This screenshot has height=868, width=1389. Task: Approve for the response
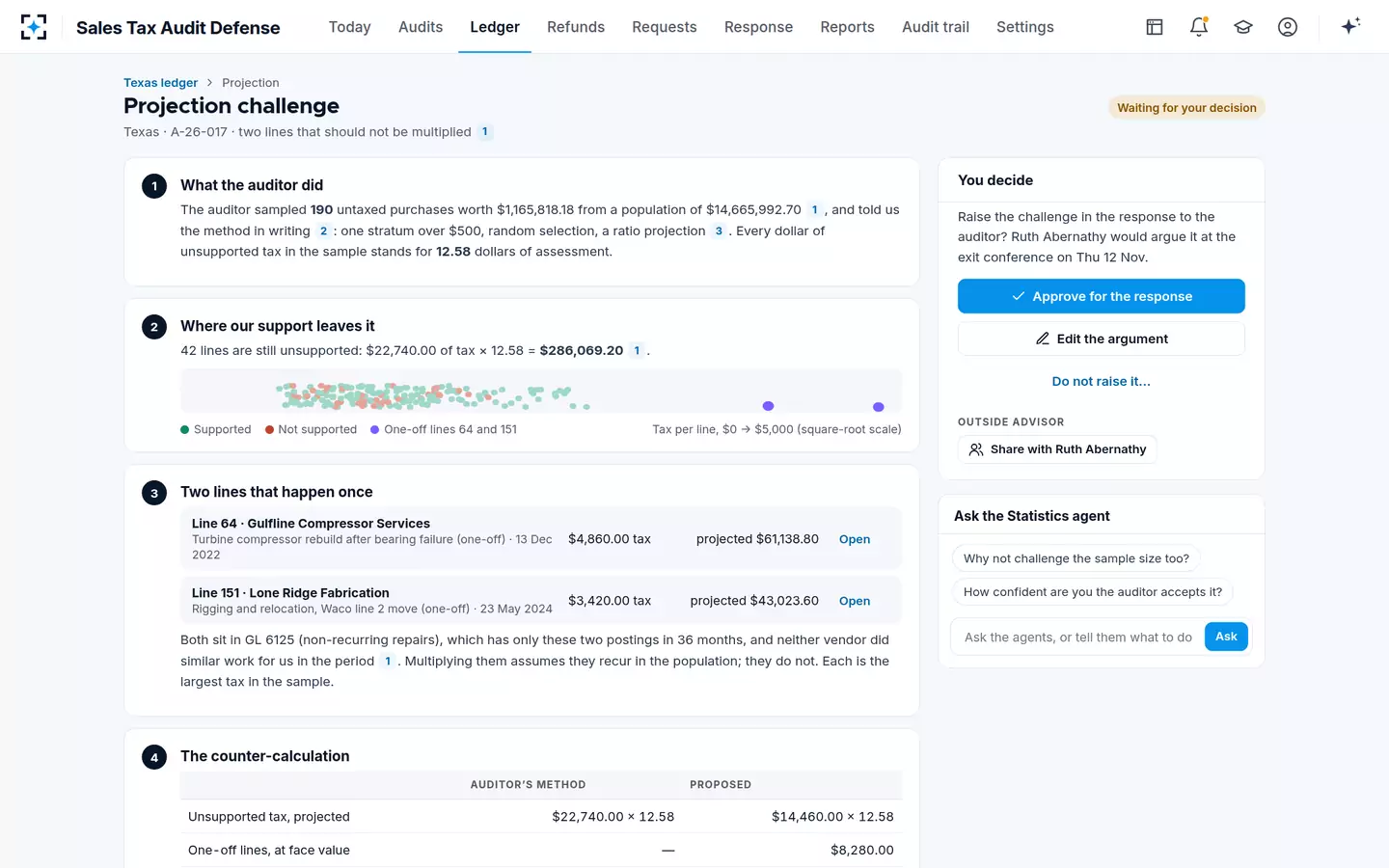1102,296
